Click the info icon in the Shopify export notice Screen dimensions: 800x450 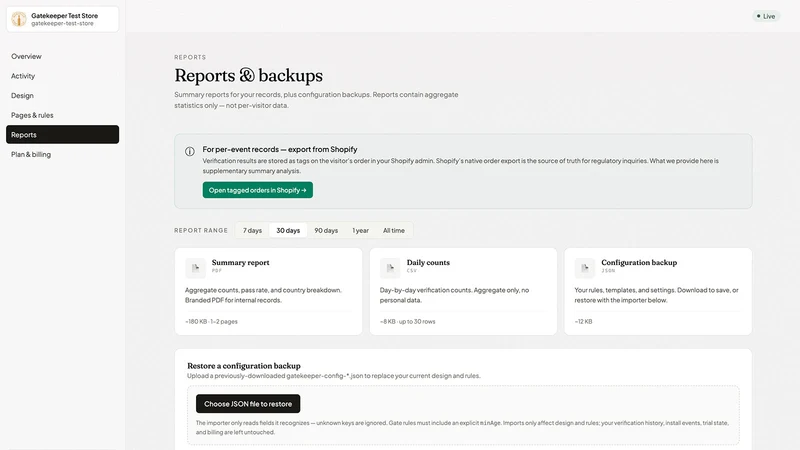point(190,151)
